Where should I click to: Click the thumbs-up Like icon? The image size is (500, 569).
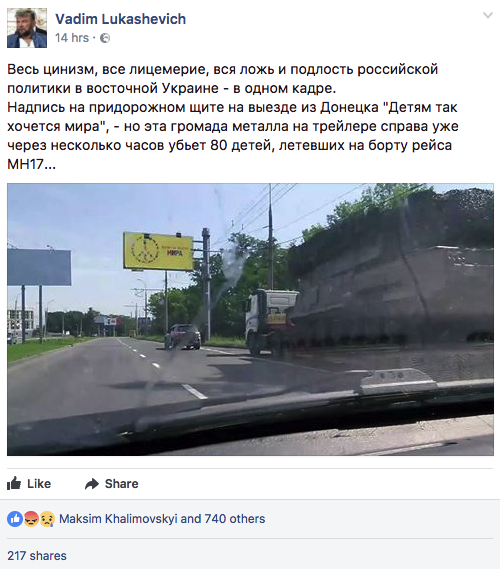pyautogui.click(x=14, y=483)
